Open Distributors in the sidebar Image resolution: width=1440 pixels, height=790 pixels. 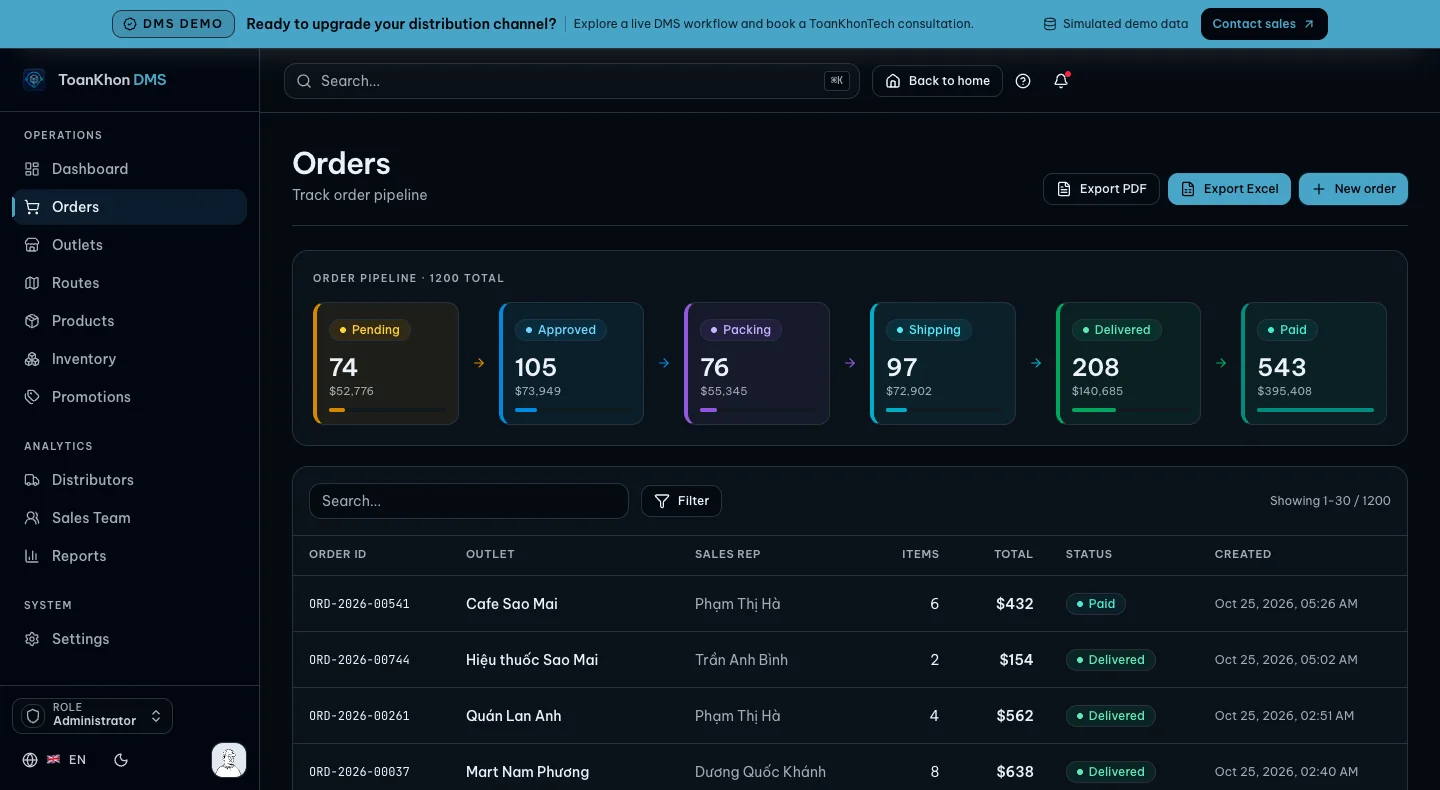click(129, 480)
